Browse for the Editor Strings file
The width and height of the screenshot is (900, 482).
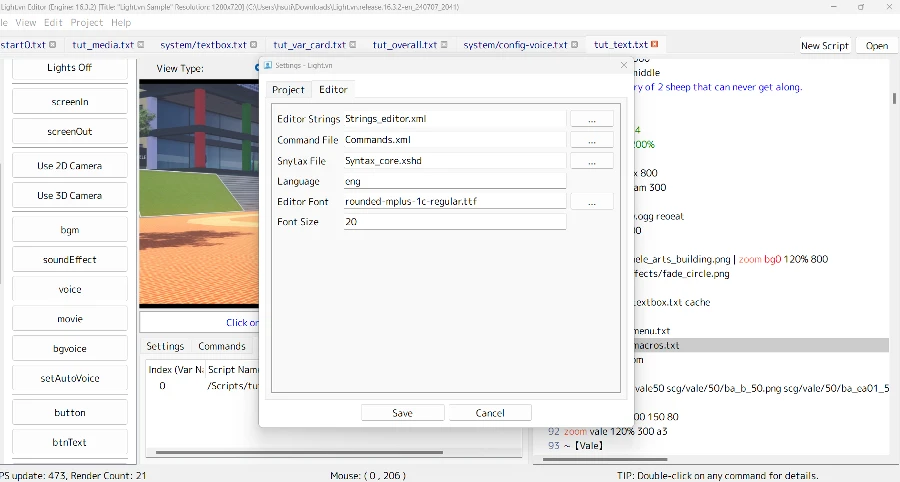tap(591, 119)
